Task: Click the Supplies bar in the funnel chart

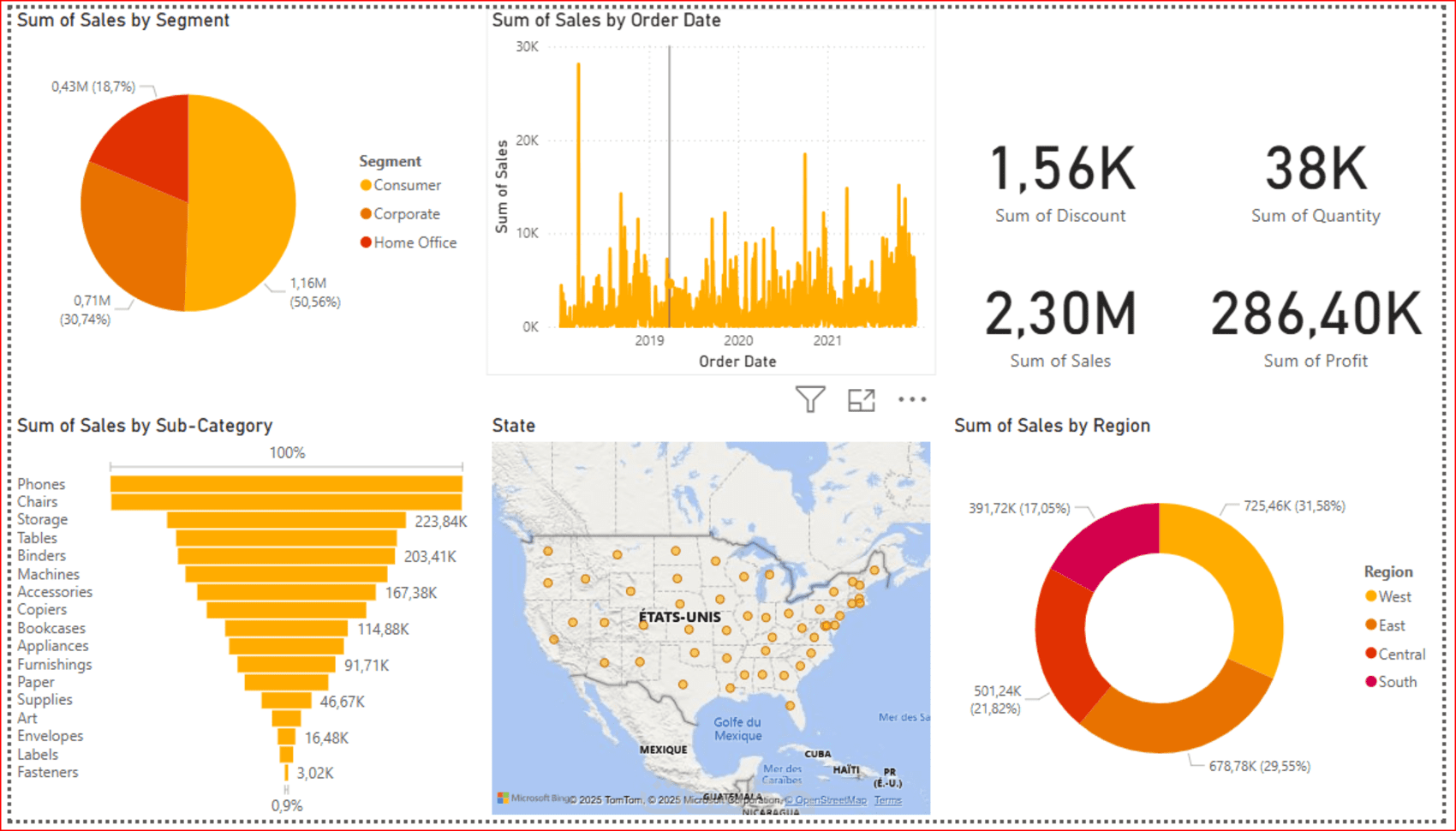Action: (286, 700)
